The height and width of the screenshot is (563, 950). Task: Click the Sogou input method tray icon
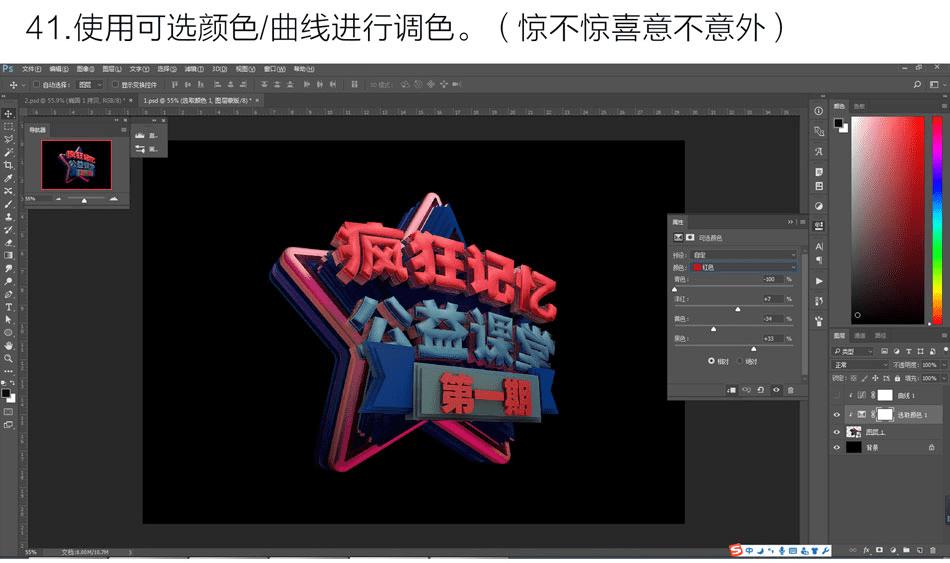coord(736,550)
